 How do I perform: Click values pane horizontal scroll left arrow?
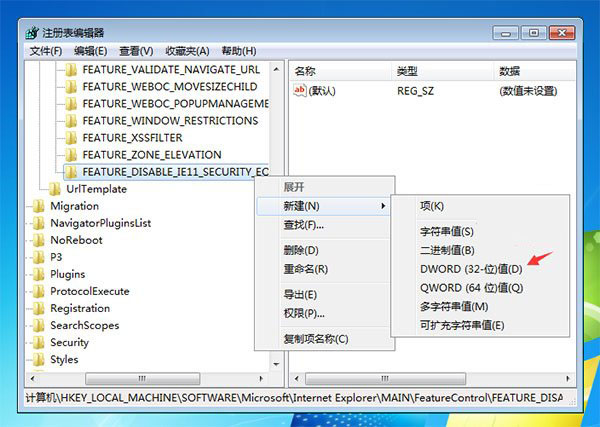click(297, 379)
